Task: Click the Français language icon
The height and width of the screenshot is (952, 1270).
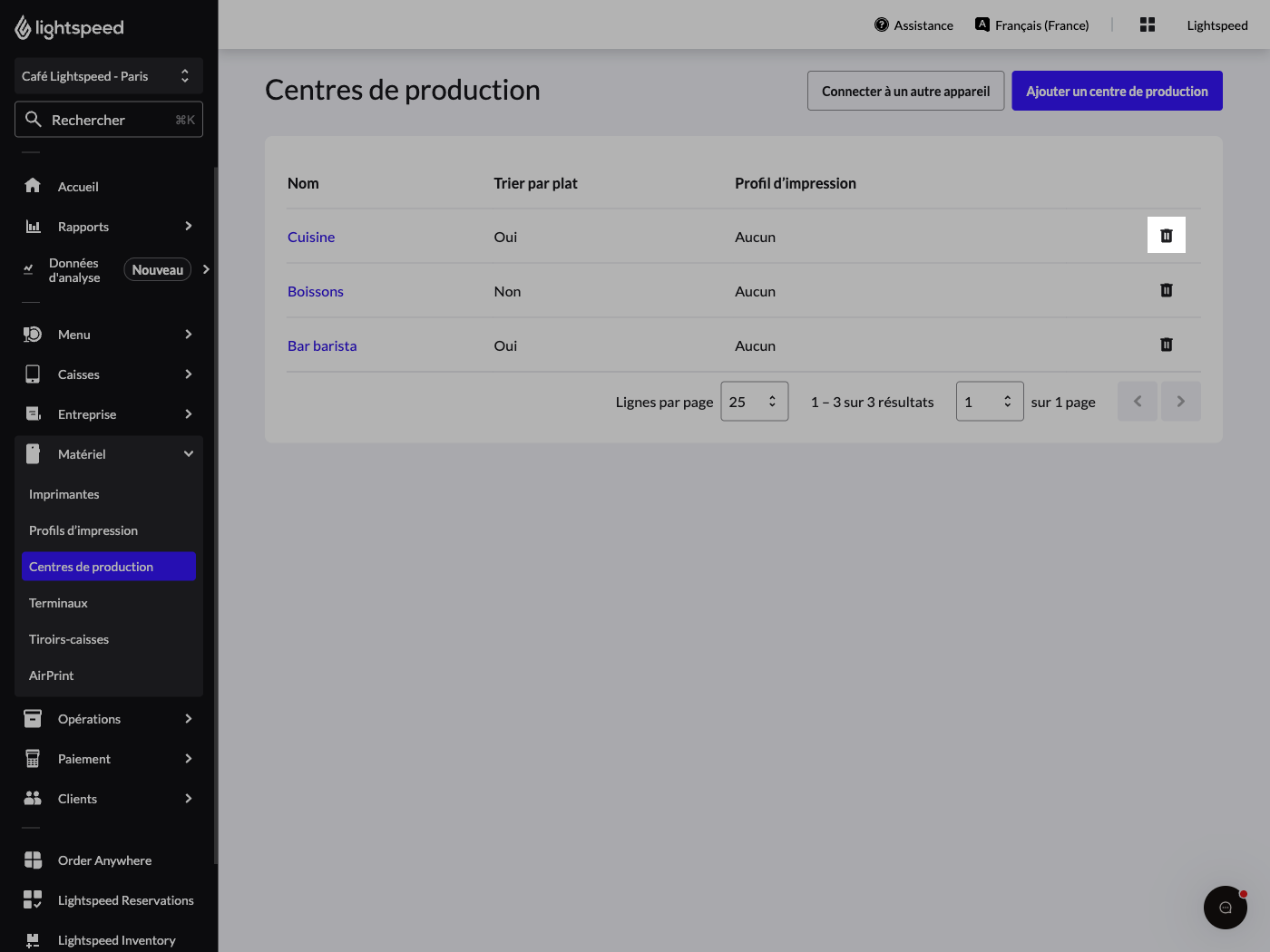Action: (982, 24)
